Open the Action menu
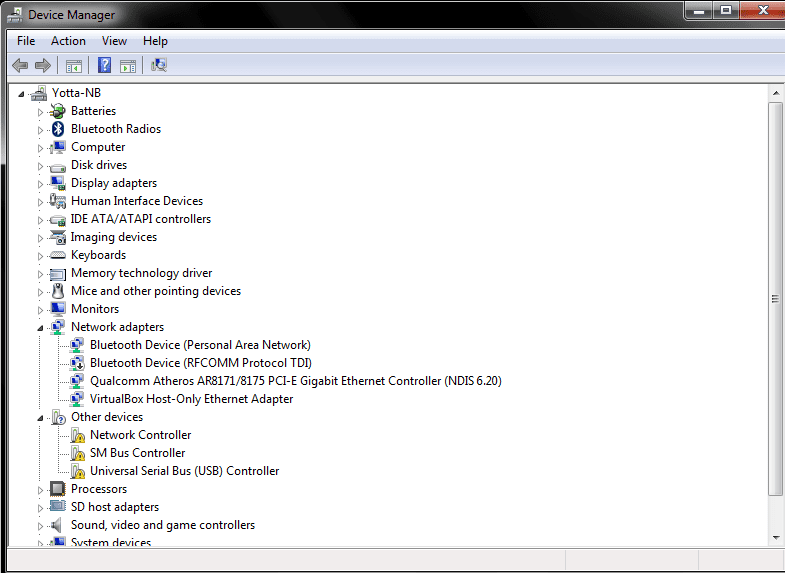 pos(68,41)
